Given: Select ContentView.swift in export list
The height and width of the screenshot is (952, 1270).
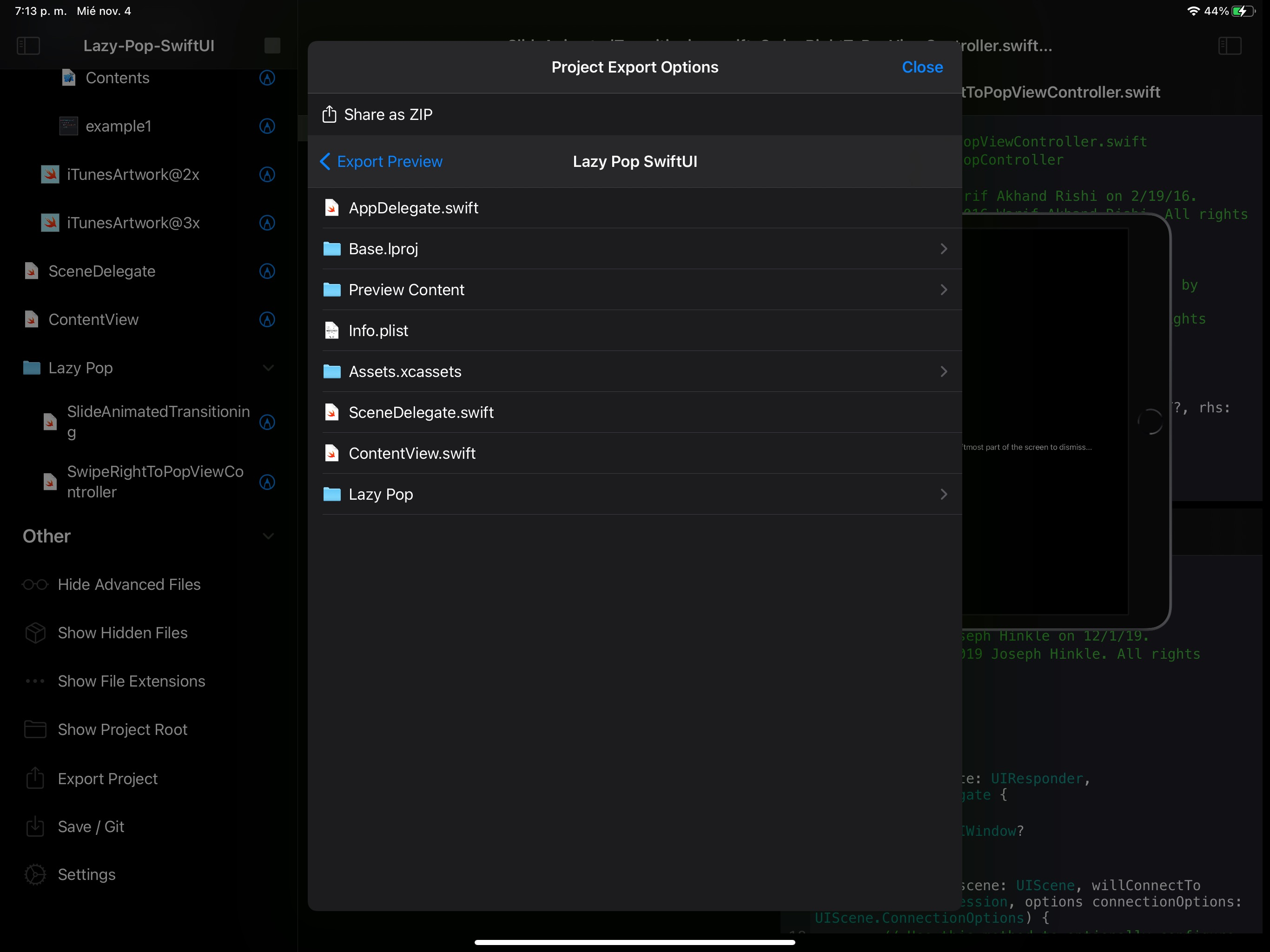Looking at the screenshot, I should pyautogui.click(x=412, y=454).
